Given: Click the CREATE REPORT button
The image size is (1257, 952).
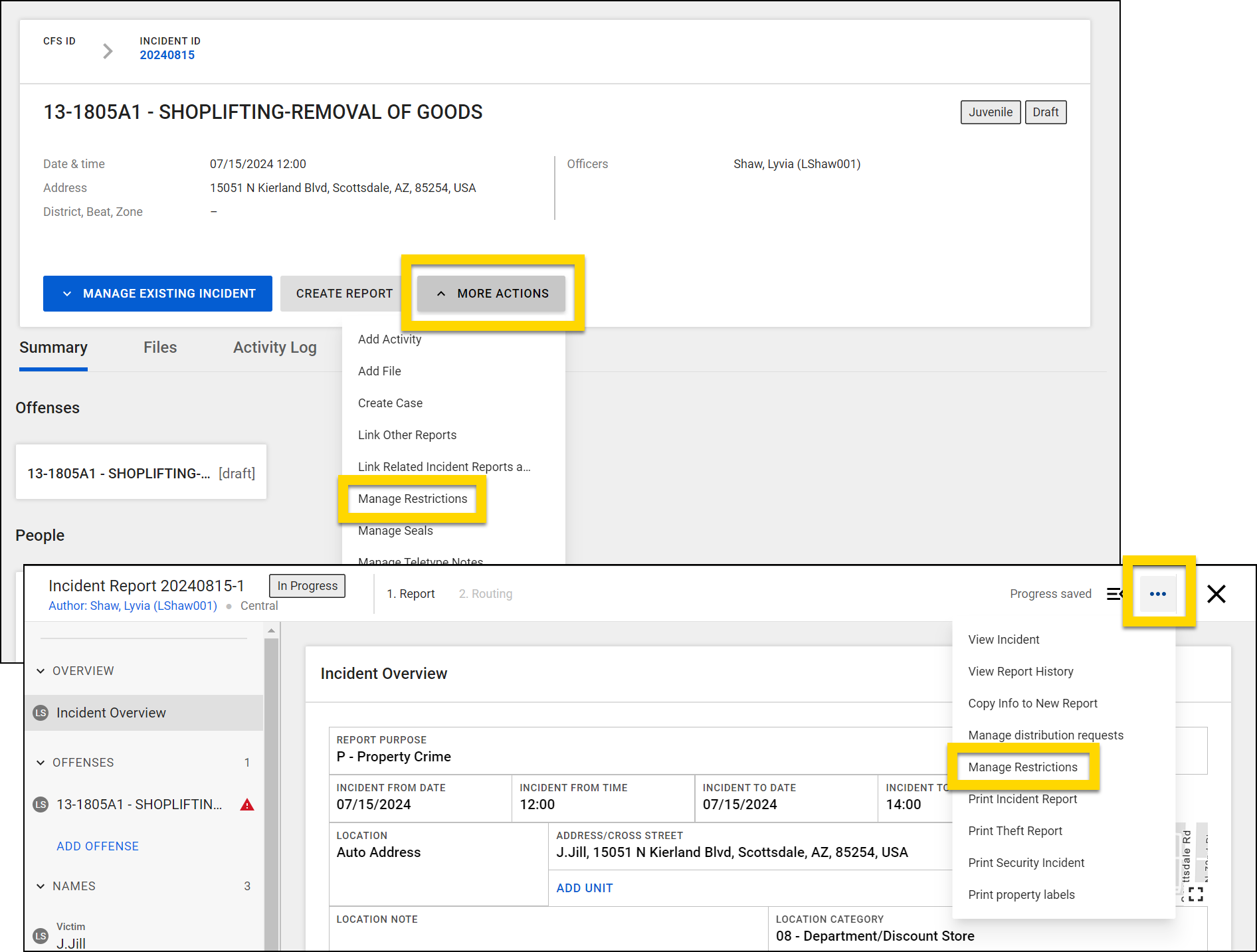Looking at the screenshot, I should tap(343, 293).
